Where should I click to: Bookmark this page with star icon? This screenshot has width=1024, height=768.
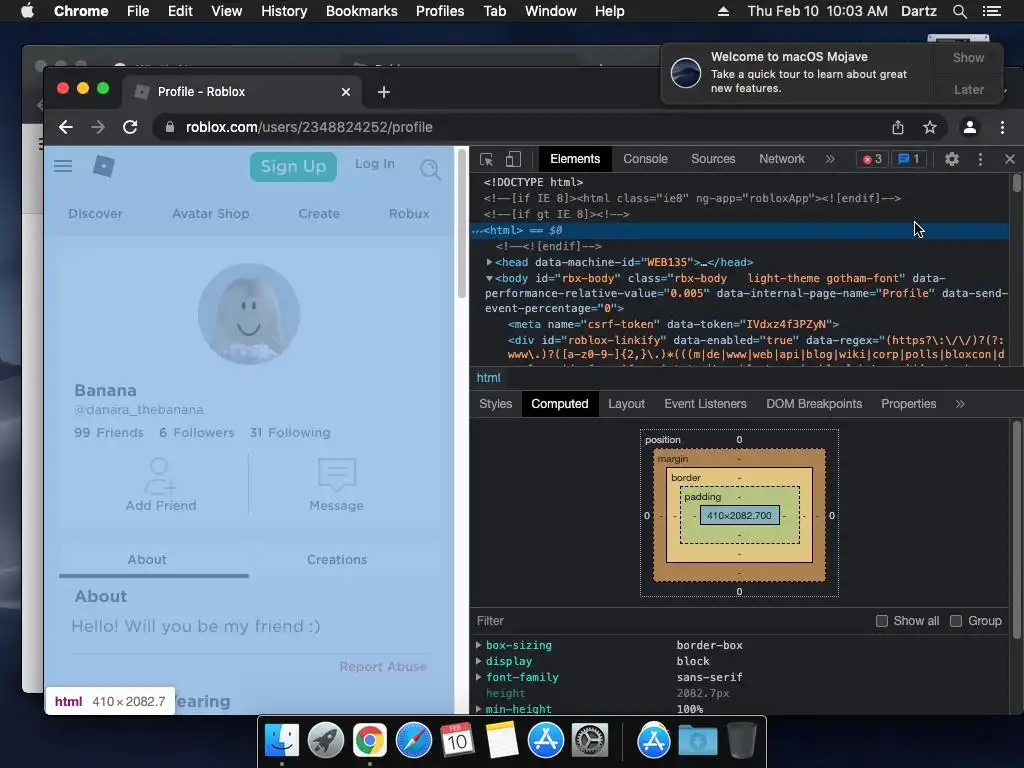coord(929,127)
